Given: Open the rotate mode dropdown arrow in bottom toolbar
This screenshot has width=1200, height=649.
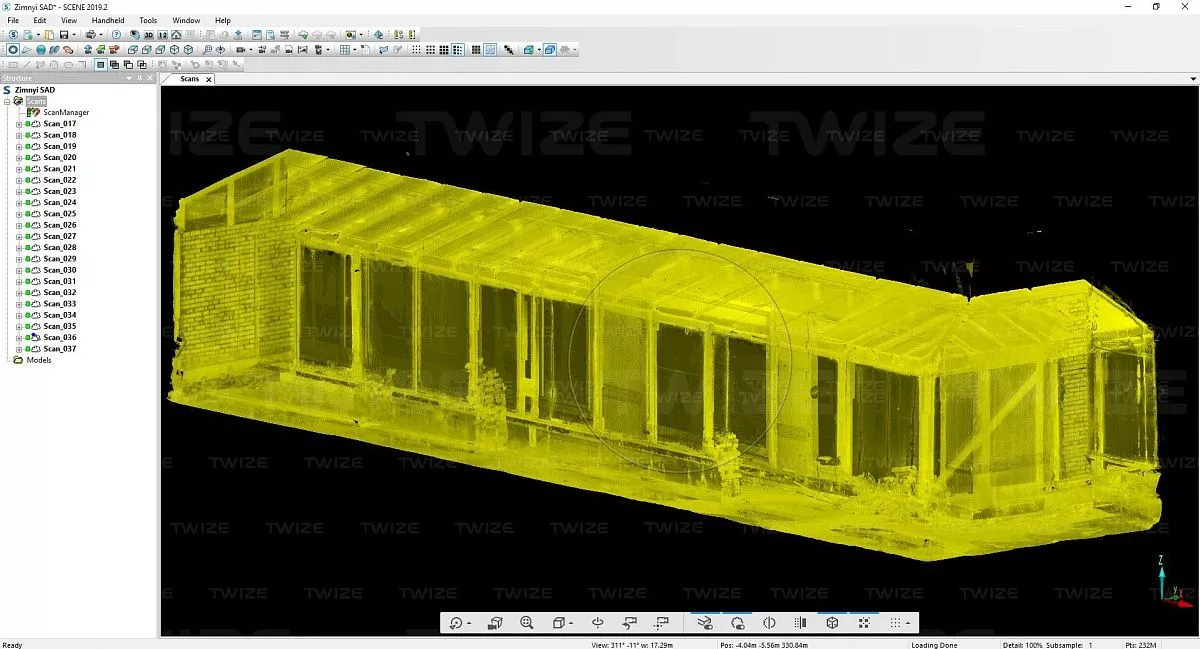Looking at the screenshot, I should 469,624.
